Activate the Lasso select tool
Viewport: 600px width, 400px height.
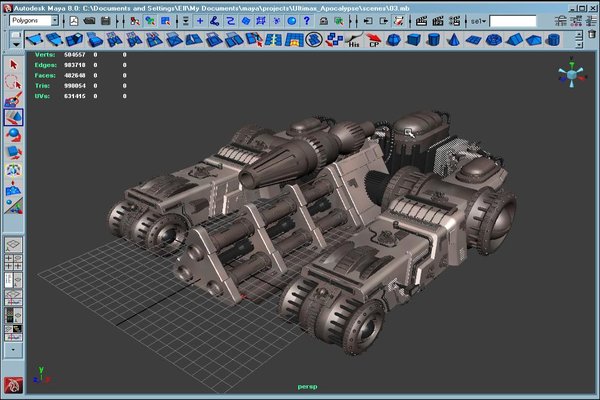tap(13, 83)
